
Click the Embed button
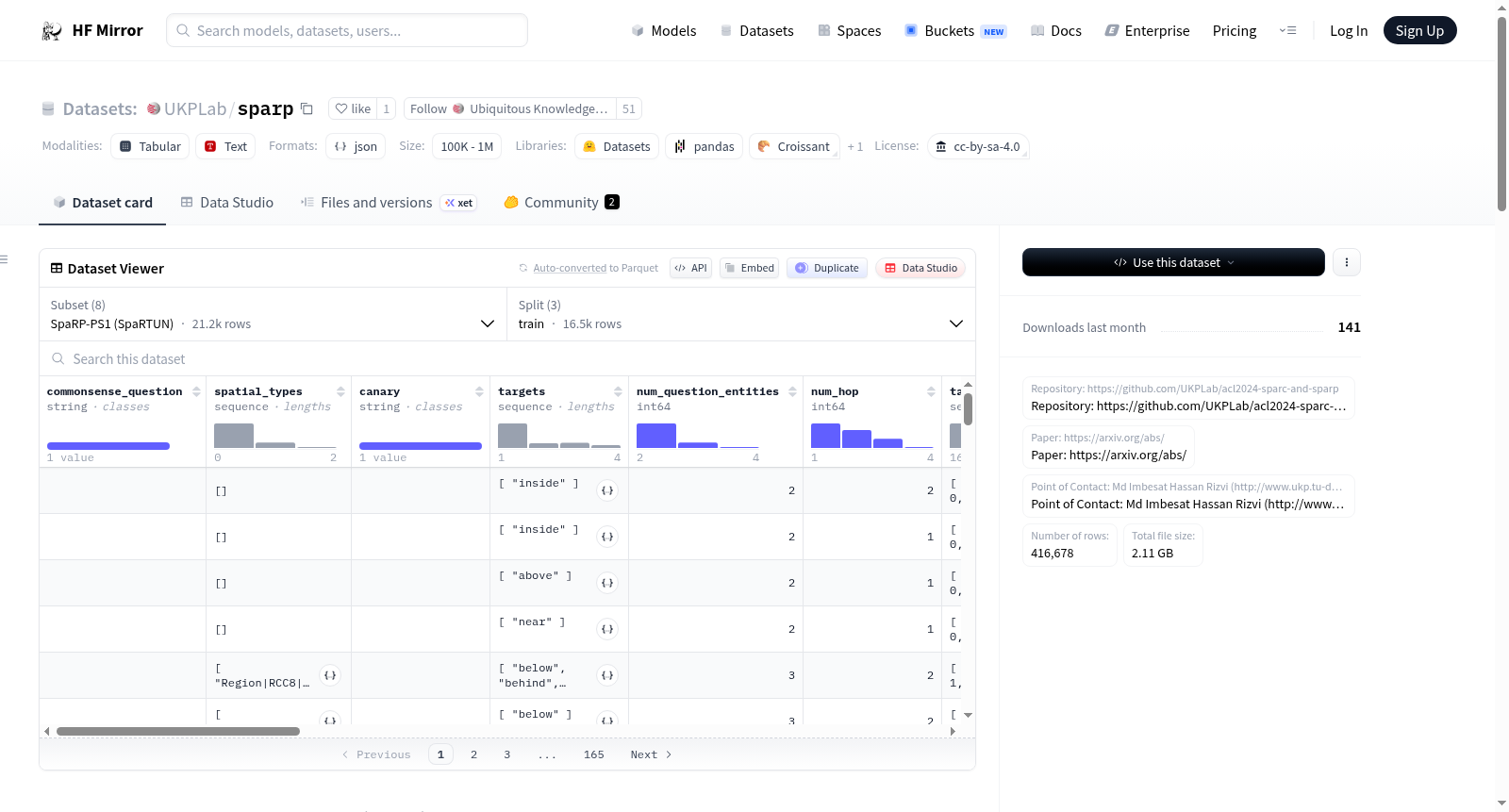coord(750,268)
